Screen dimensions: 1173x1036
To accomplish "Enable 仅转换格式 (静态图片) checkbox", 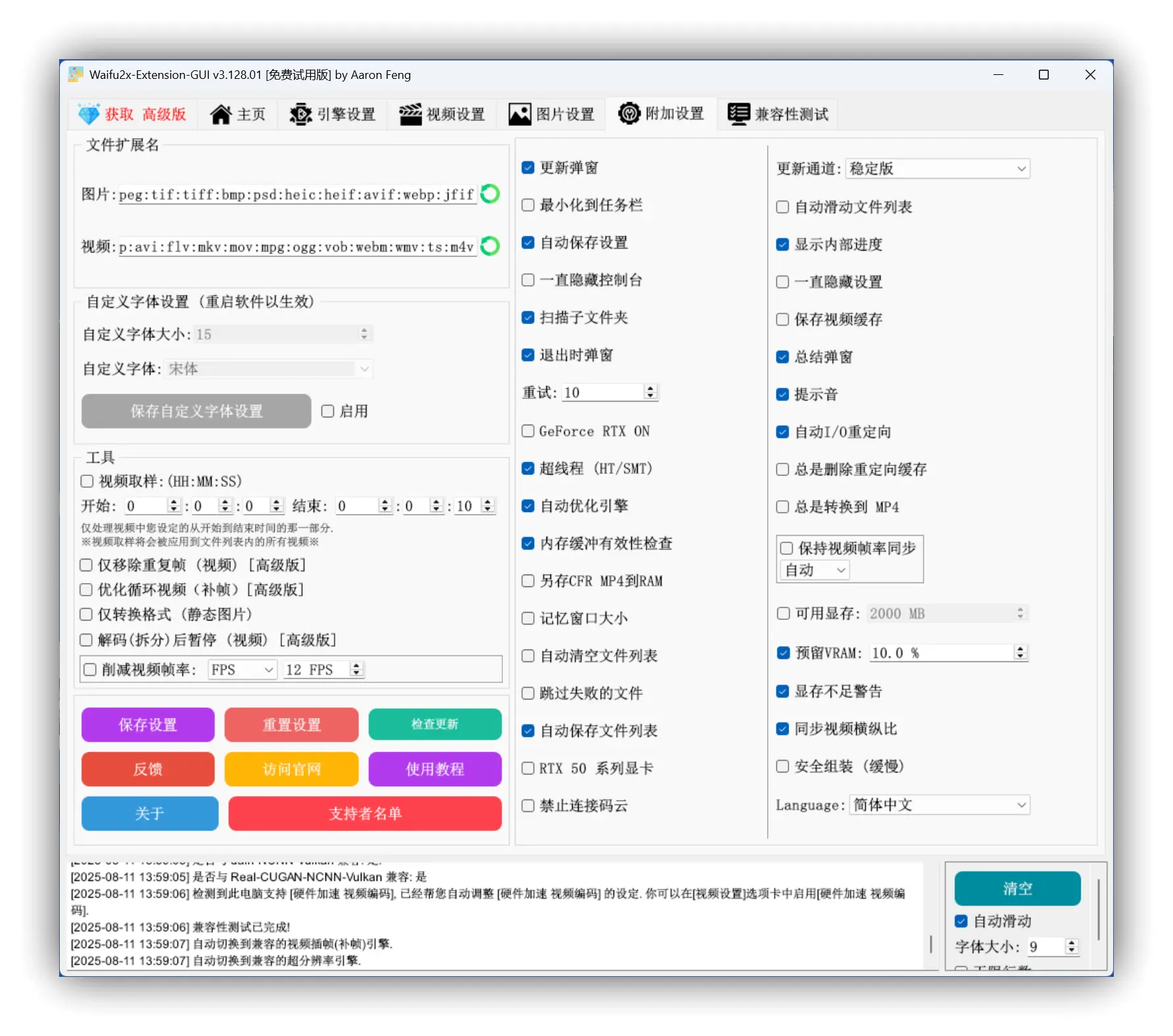I will [x=86, y=615].
